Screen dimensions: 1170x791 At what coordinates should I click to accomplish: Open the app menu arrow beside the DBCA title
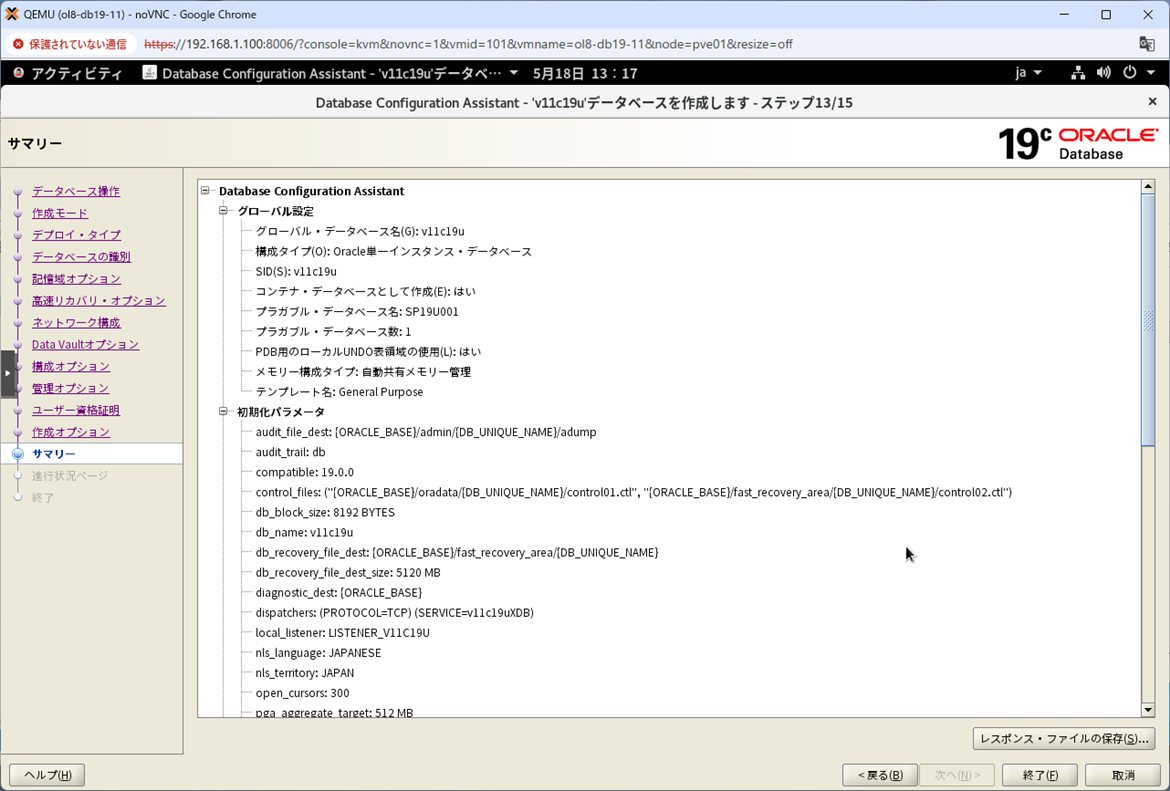pos(513,73)
